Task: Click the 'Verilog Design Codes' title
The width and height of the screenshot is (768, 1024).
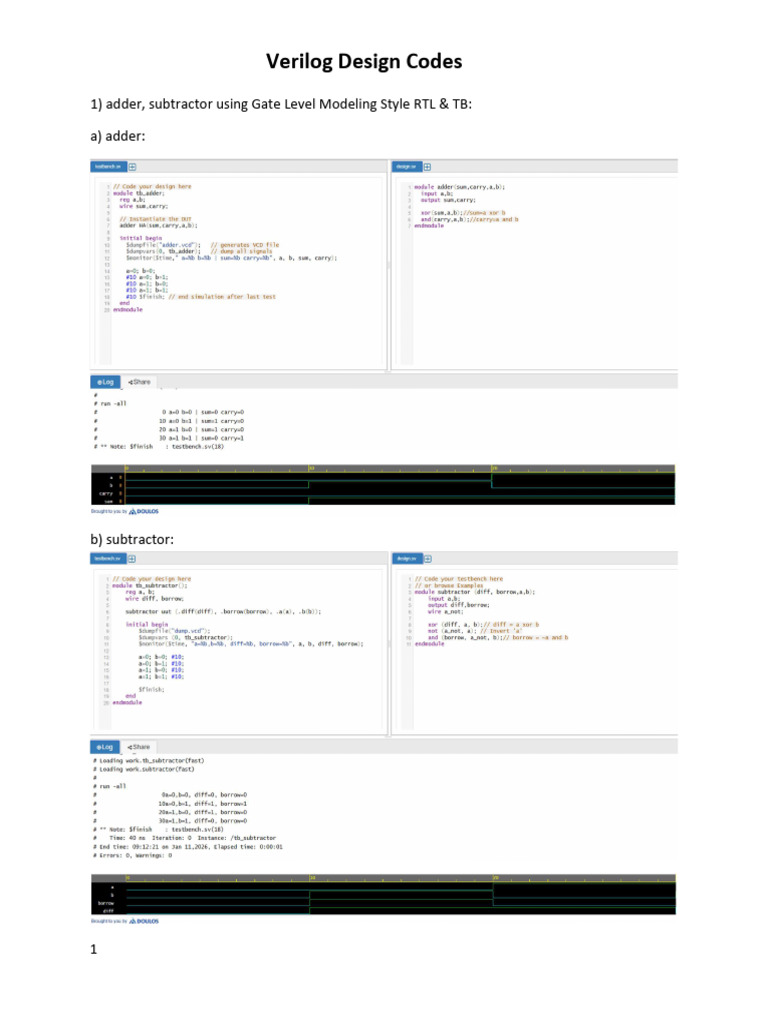Action: coord(364,61)
